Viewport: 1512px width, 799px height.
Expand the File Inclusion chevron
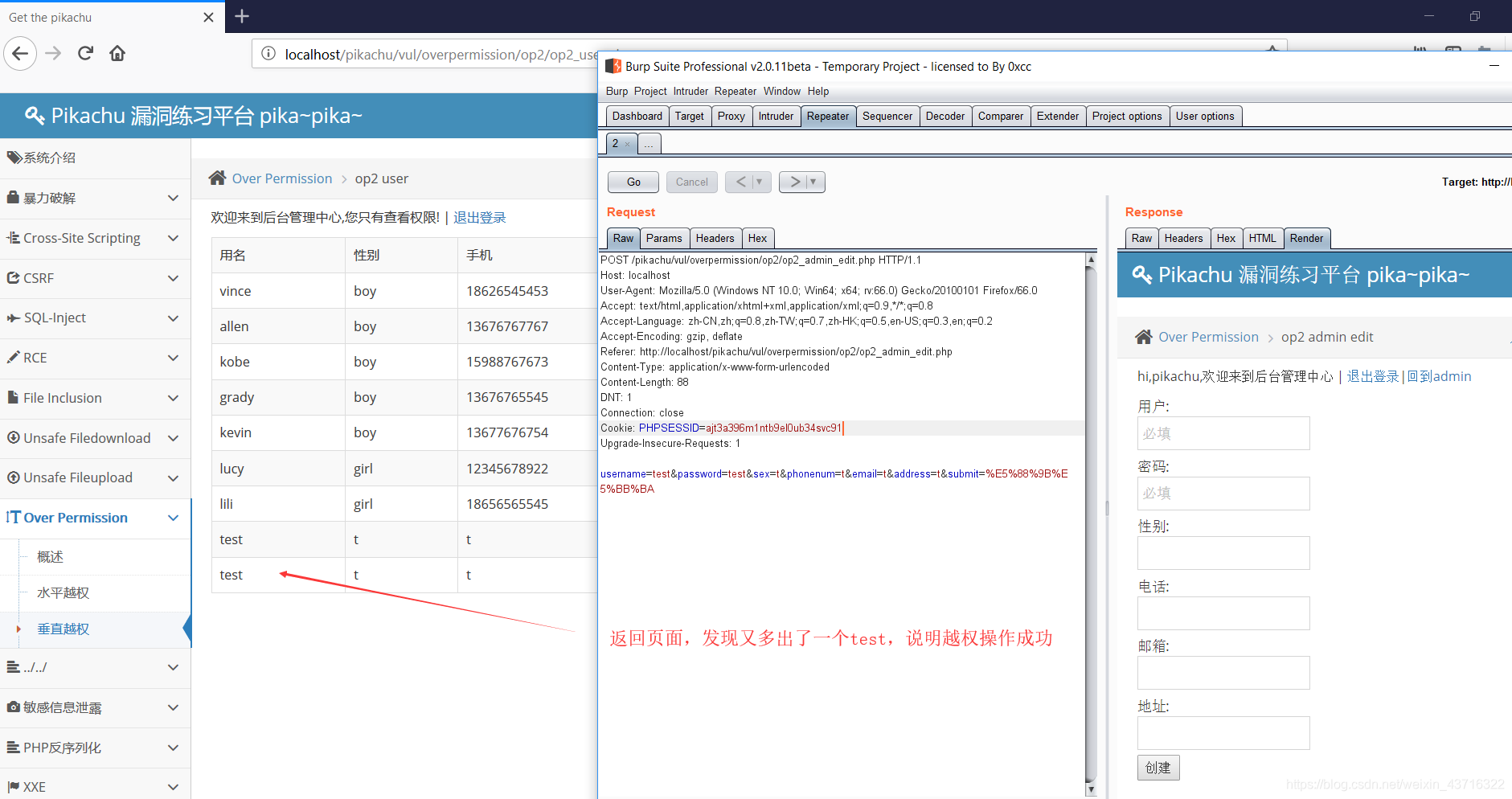click(173, 398)
